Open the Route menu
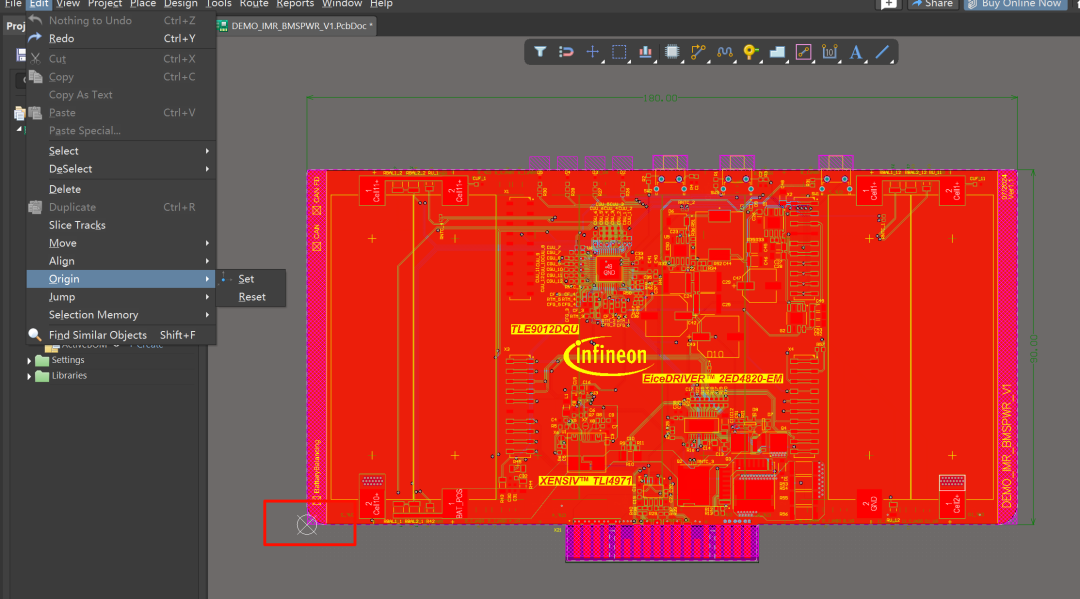Image resolution: width=1080 pixels, height=599 pixels. (x=253, y=3)
